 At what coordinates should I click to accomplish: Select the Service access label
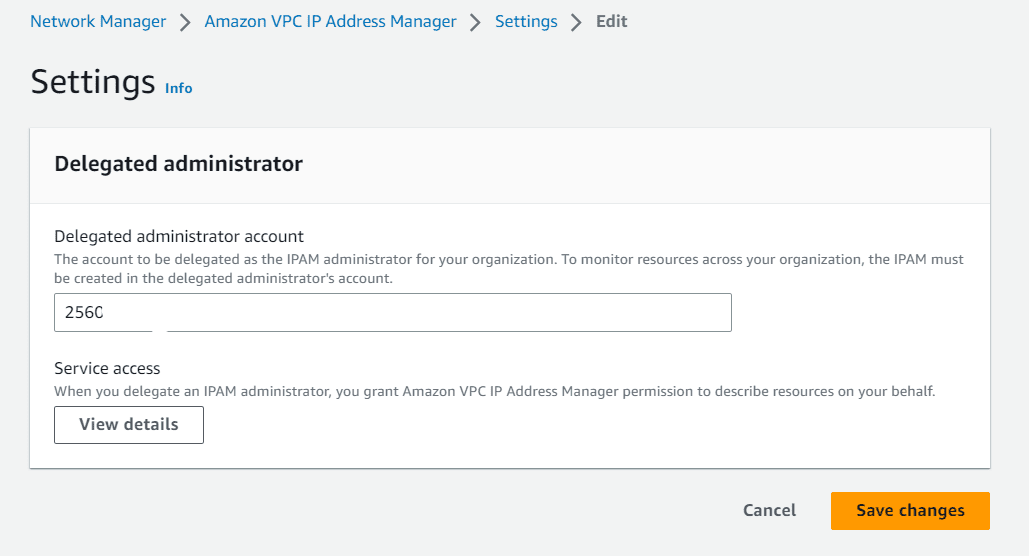(x=107, y=368)
